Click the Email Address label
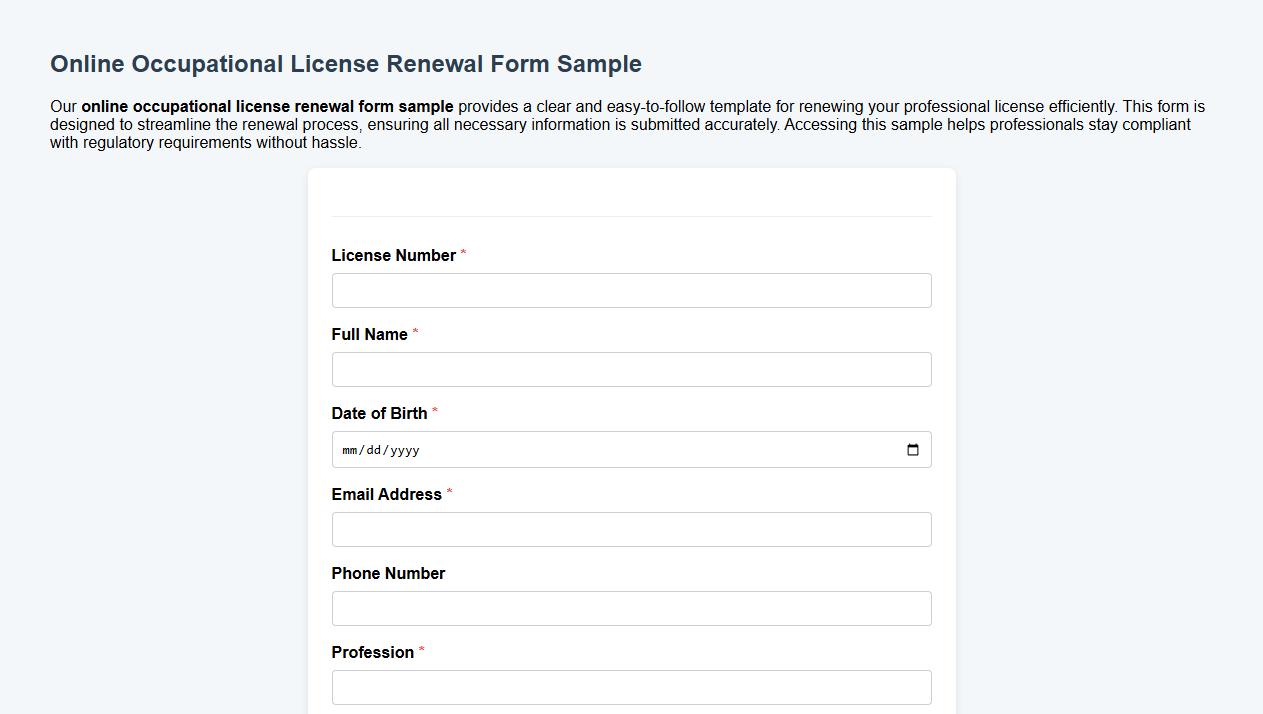The width and height of the screenshot is (1263, 714). (388, 494)
